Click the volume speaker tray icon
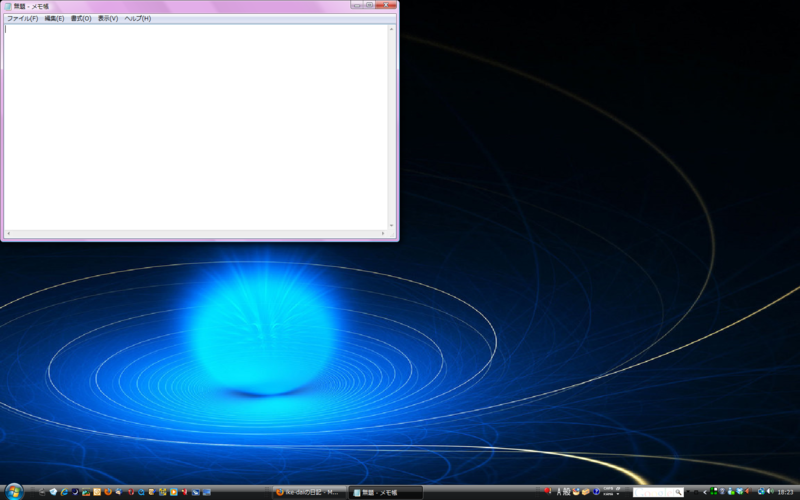 [770, 492]
